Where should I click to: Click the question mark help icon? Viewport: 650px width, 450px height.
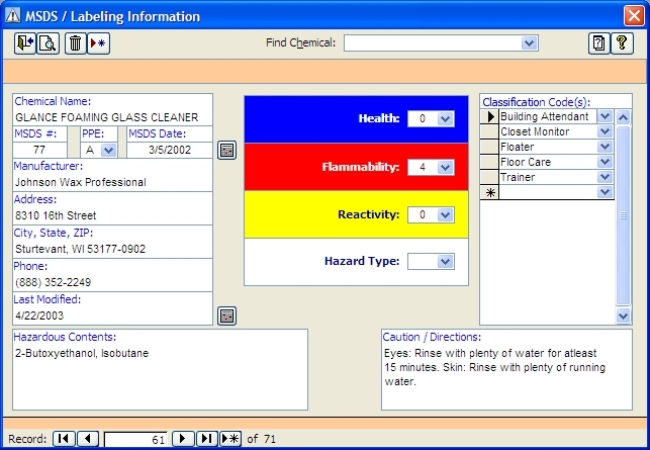[x=622, y=43]
